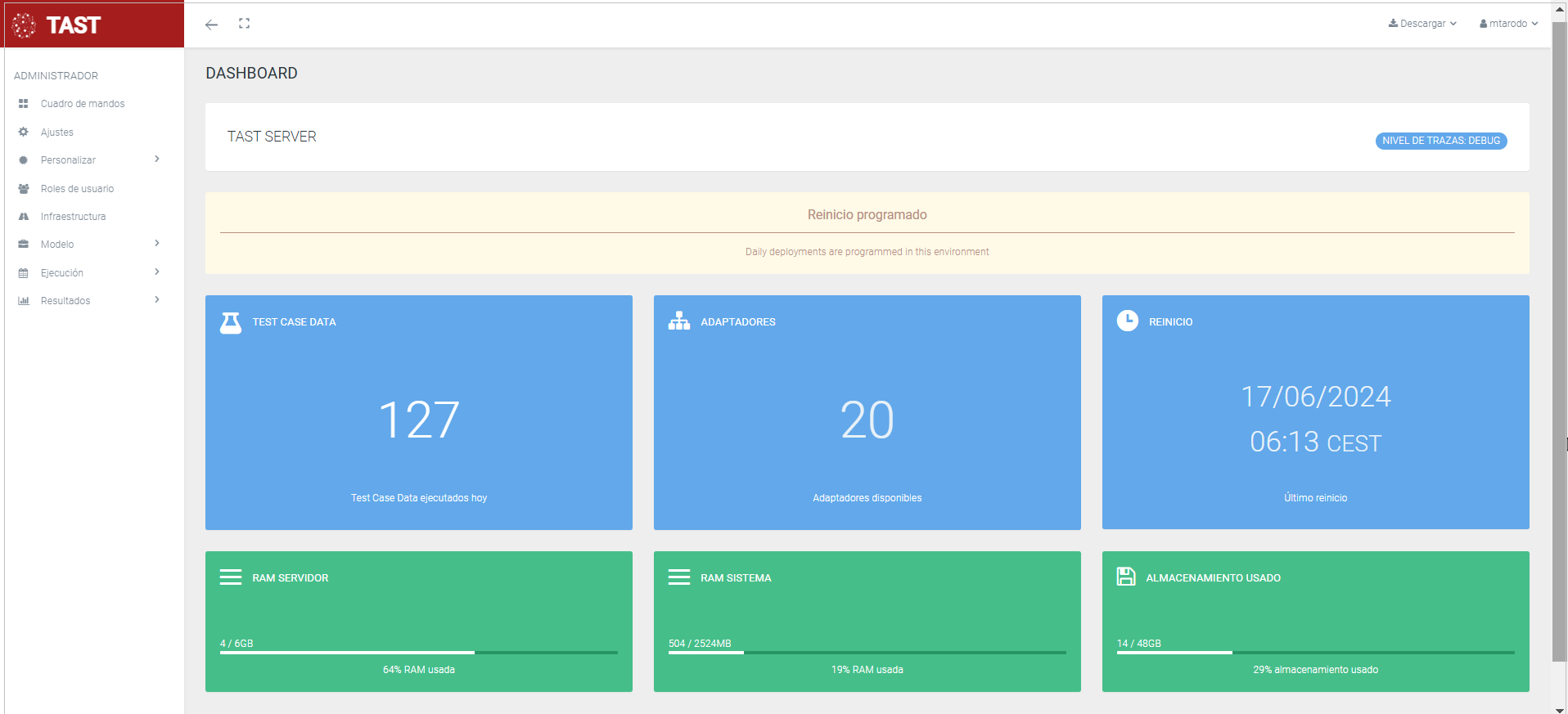Image resolution: width=1568 pixels, height=714 pixels.
Task: Expand the Resultados submenu chevron
Action: pyautogui.click(x=157, y=300)
